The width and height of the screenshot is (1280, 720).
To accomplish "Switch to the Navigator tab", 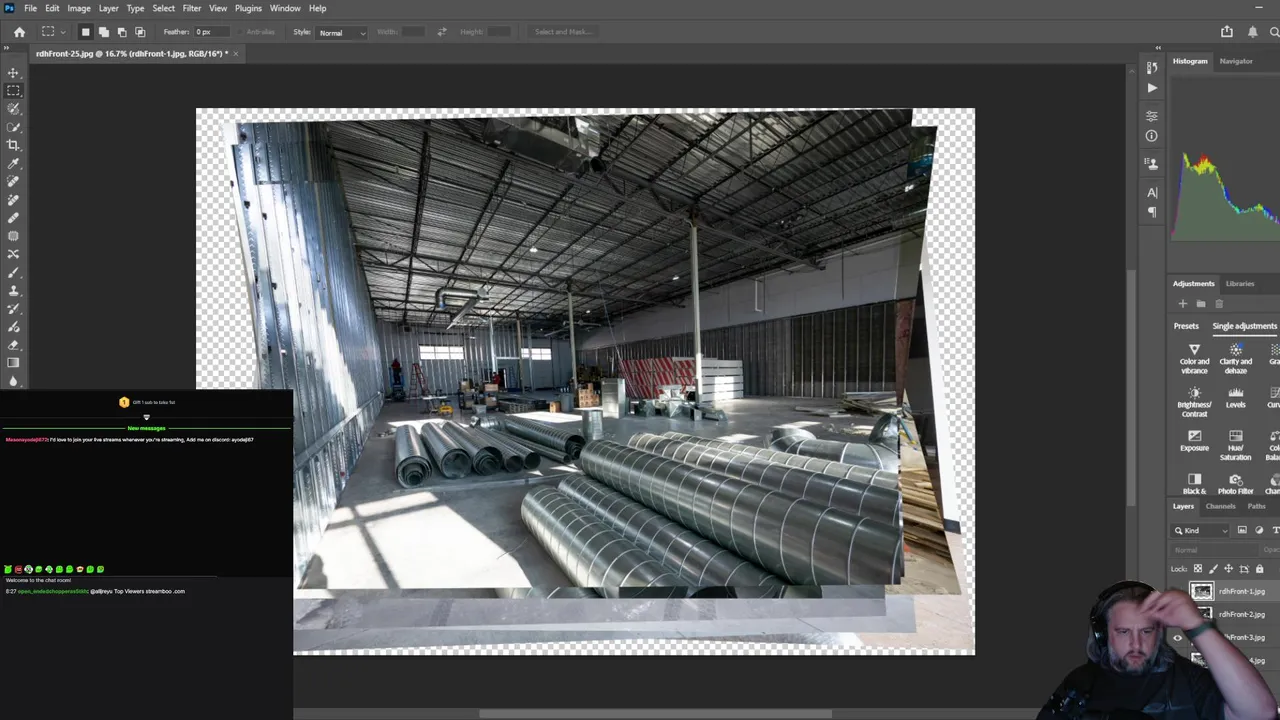I will pyautogui.click(x=1235, y=61).
